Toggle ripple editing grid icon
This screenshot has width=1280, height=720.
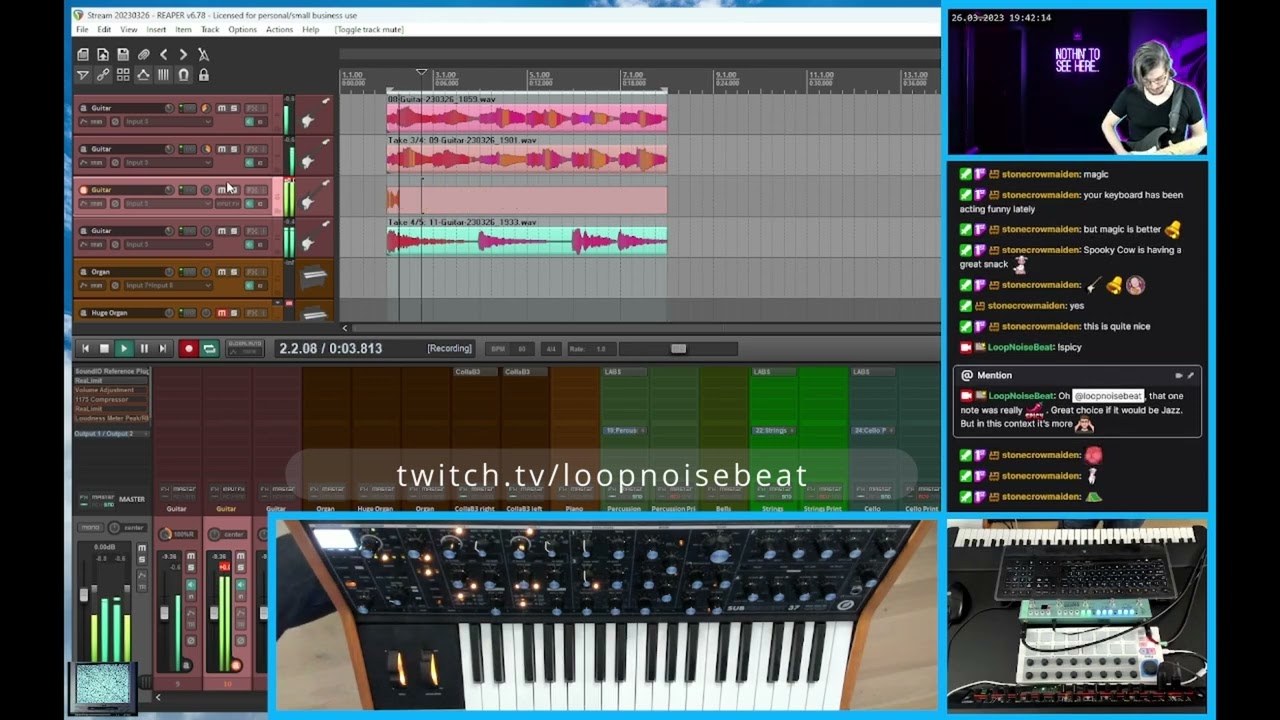[x=123, y=75]
